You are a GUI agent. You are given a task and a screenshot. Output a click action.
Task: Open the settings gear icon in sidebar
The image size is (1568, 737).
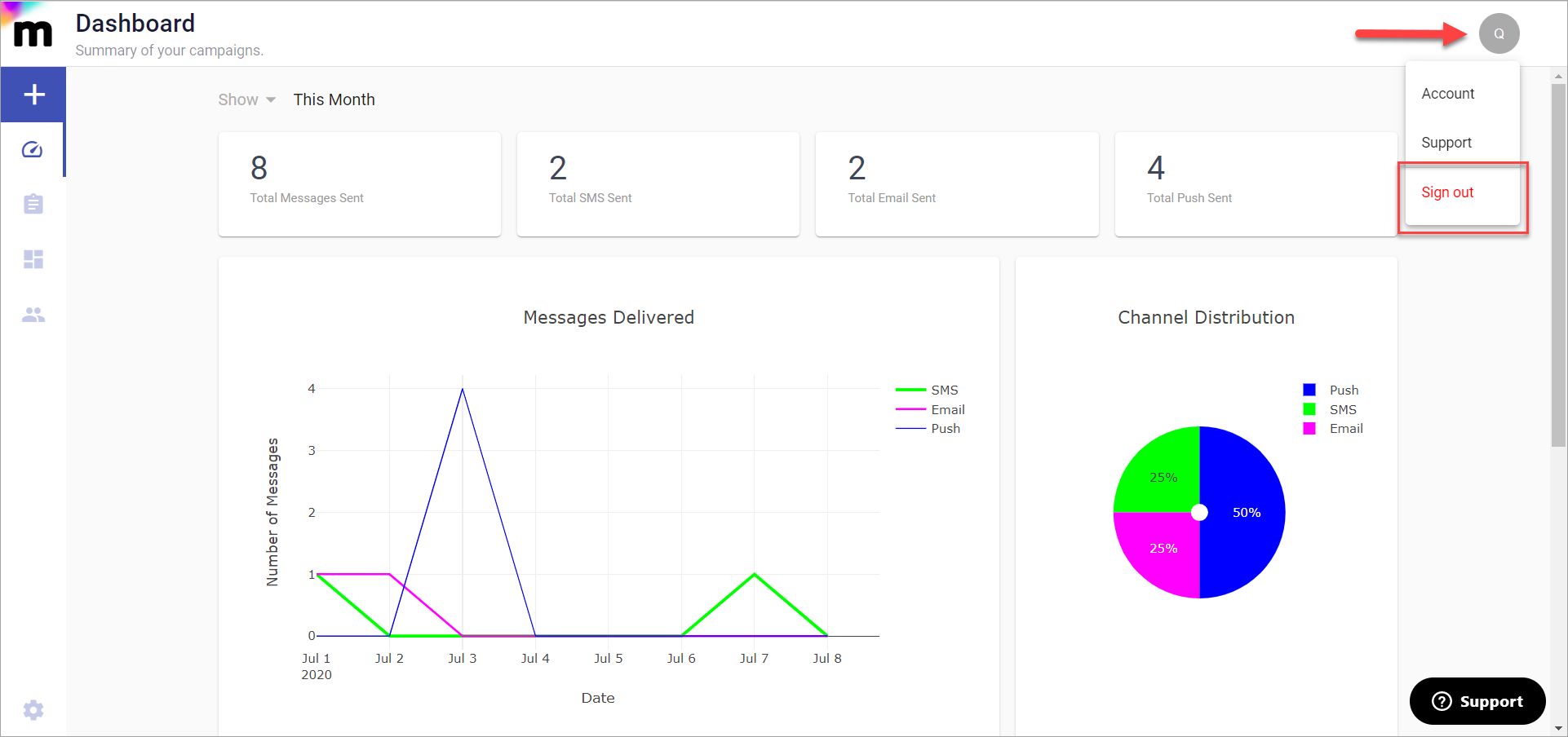[33, 710]
